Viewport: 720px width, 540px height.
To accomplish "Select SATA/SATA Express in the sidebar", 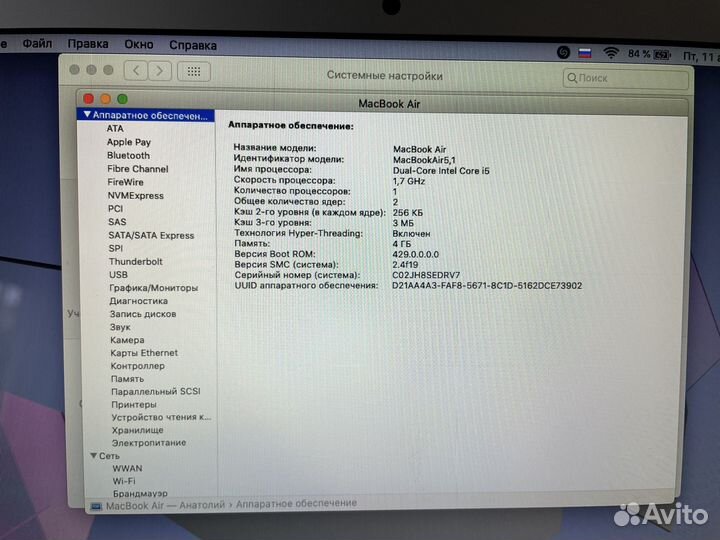I will click(x=151, y=235).
